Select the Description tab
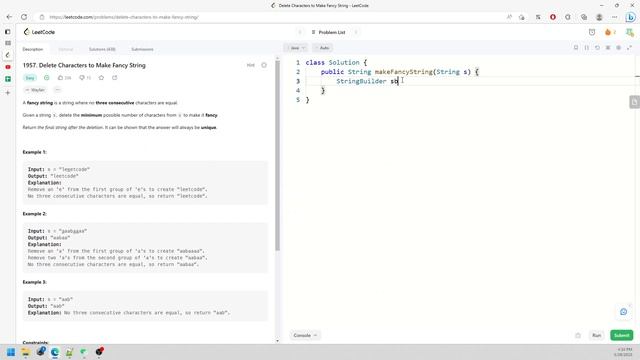This screenshot has width=640, height=360. coord(33,49)
